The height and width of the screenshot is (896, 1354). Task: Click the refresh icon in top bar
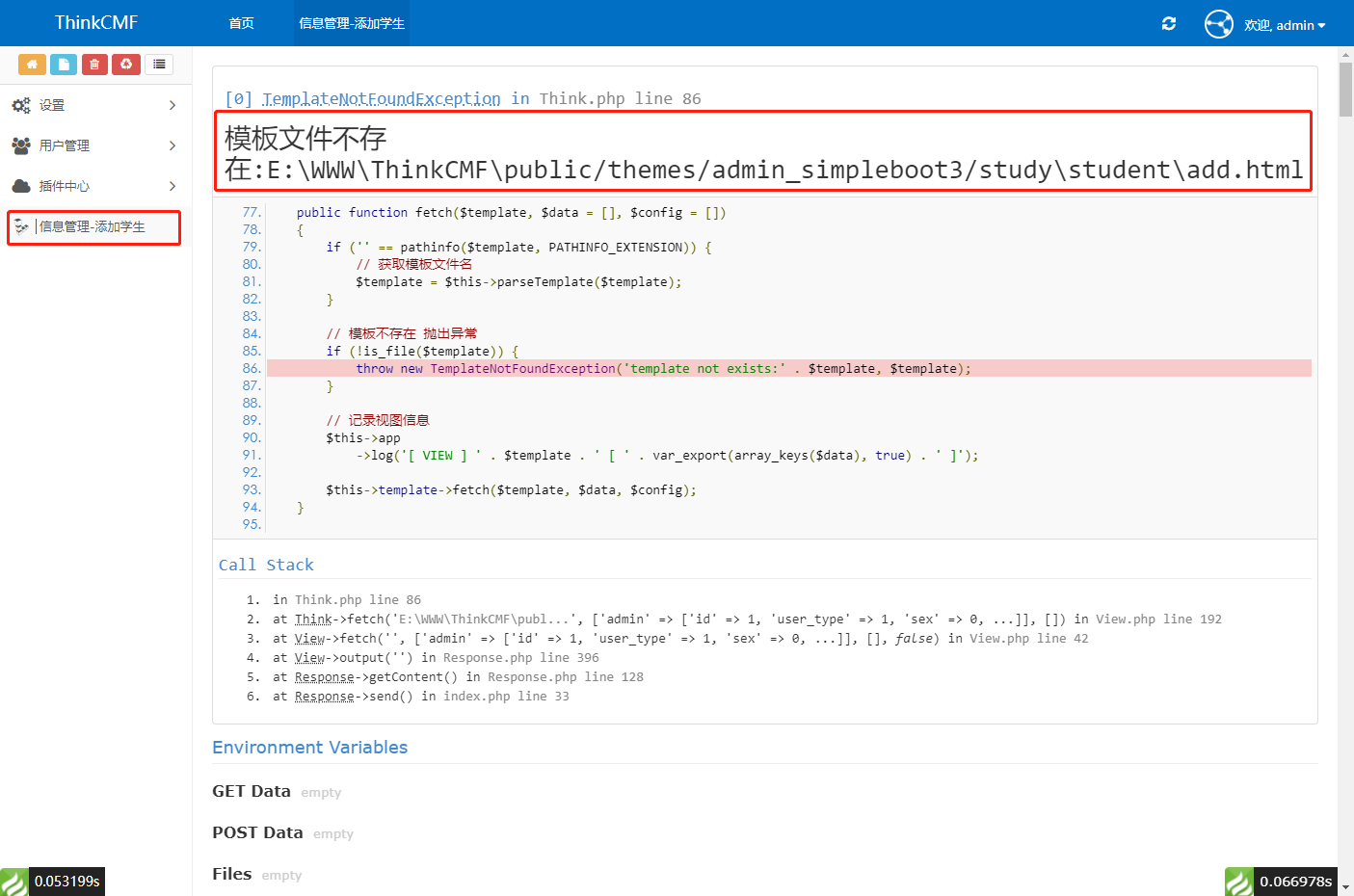1169,23
